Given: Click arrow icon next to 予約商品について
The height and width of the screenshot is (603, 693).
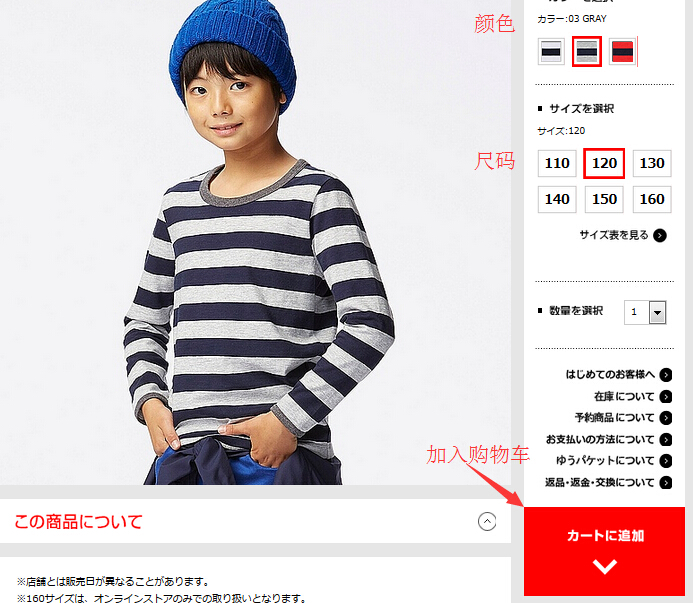Looking at the screenshot, I should [x=666, y=418].
